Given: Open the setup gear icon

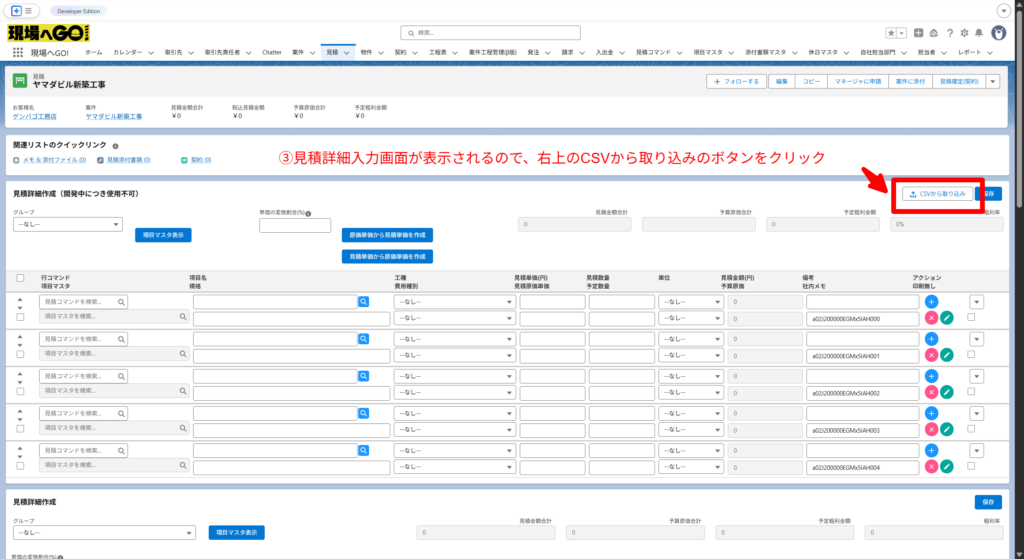Looking at the screenshot, I should pos(962,33).
